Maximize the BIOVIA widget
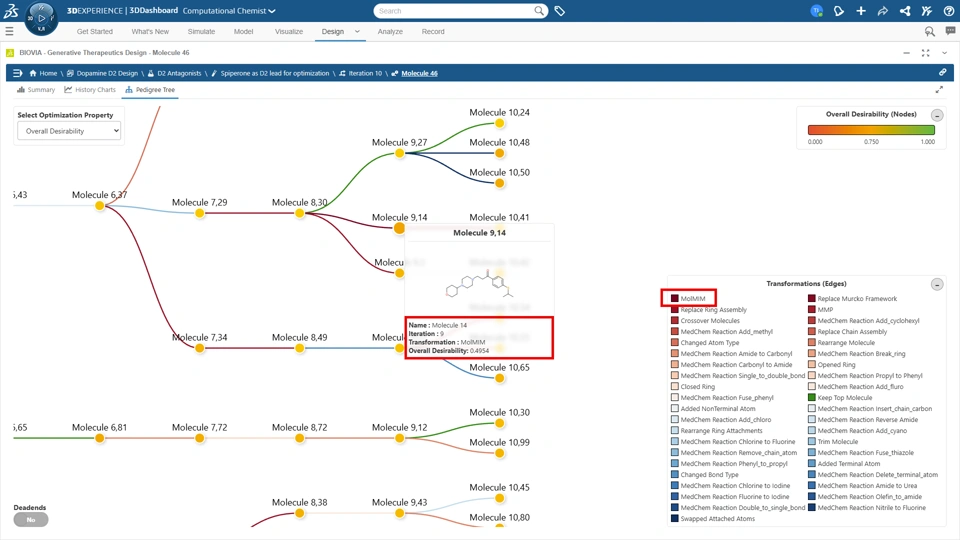Screen dimensions: 960x540 tap(926, 53)
